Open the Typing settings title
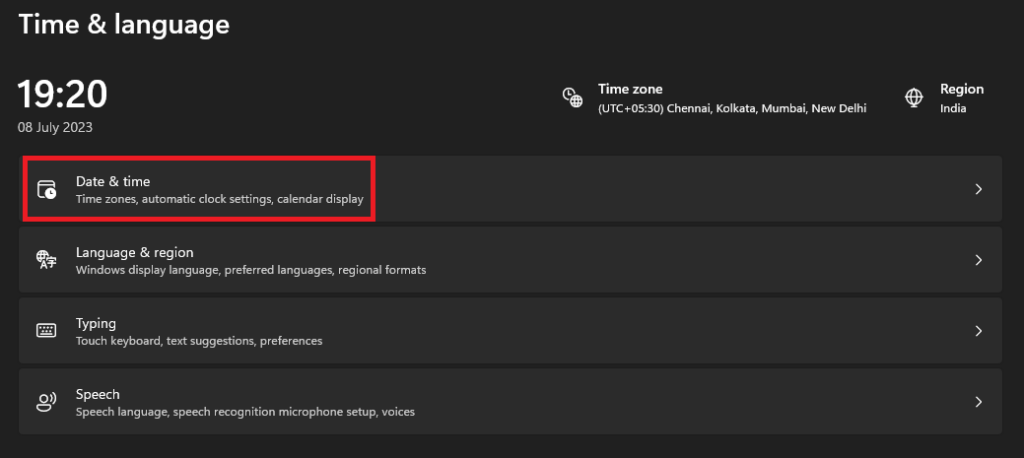Screen dimensions: 1024x458 pyautogui.click(x=96, y=323)
